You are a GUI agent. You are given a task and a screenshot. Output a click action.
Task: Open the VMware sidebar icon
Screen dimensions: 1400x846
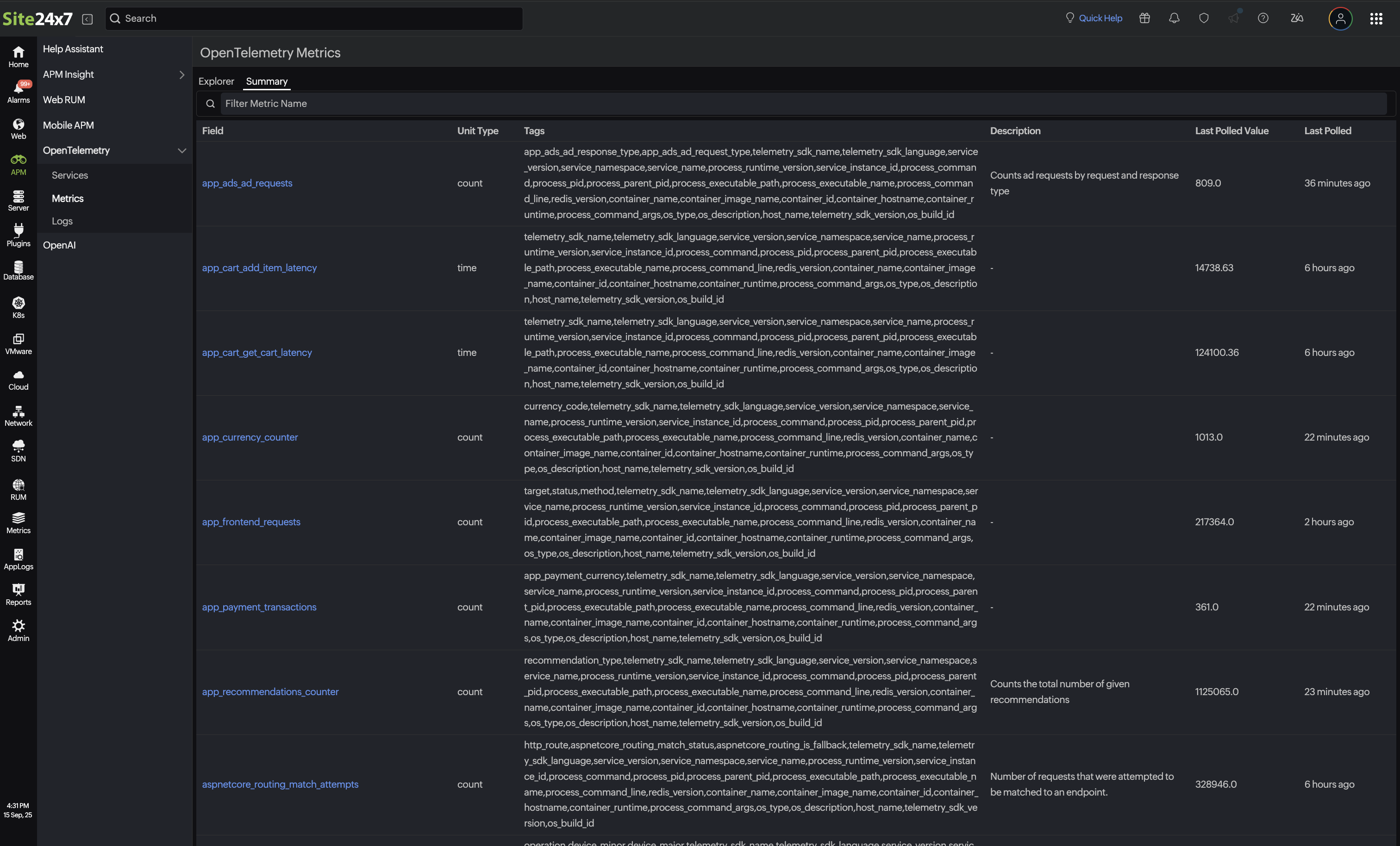18,343
